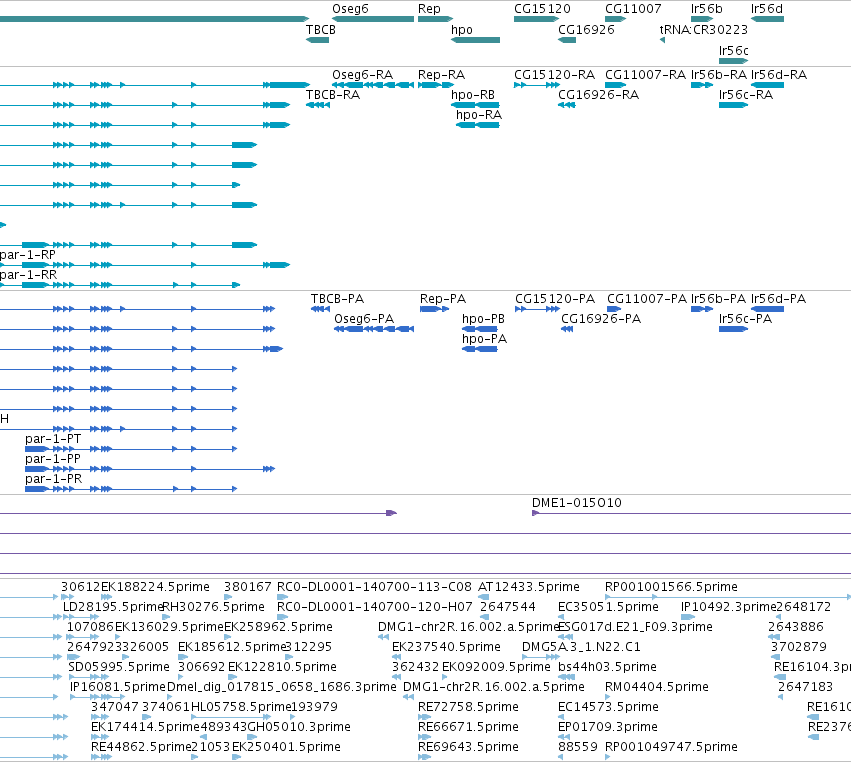Select EST label RE72758.5prime
851x762 pixels.
468,708
